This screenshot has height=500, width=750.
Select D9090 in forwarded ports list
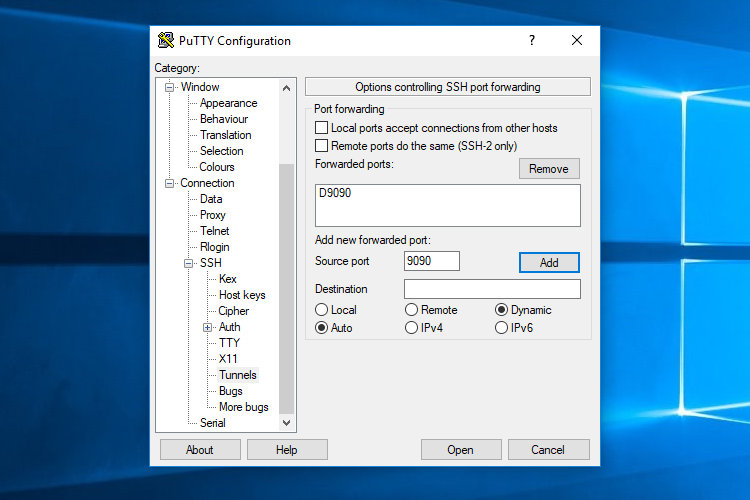click(x=335, y=193)
